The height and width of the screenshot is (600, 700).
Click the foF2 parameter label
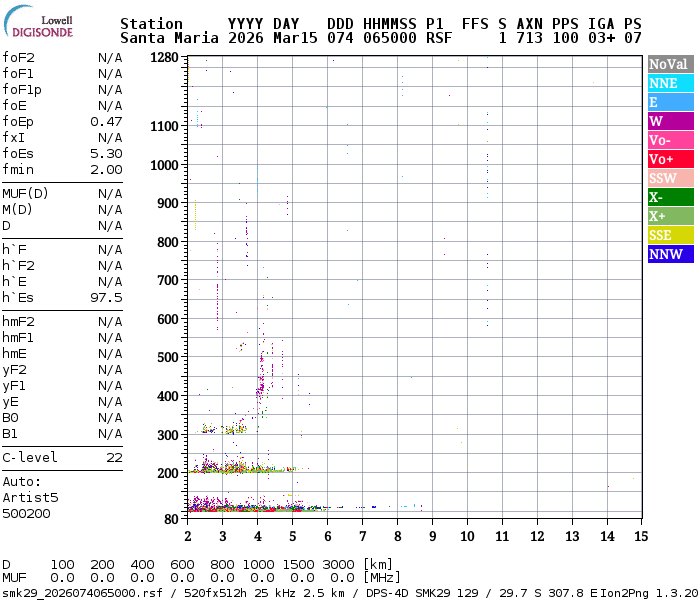pos(18,58)
